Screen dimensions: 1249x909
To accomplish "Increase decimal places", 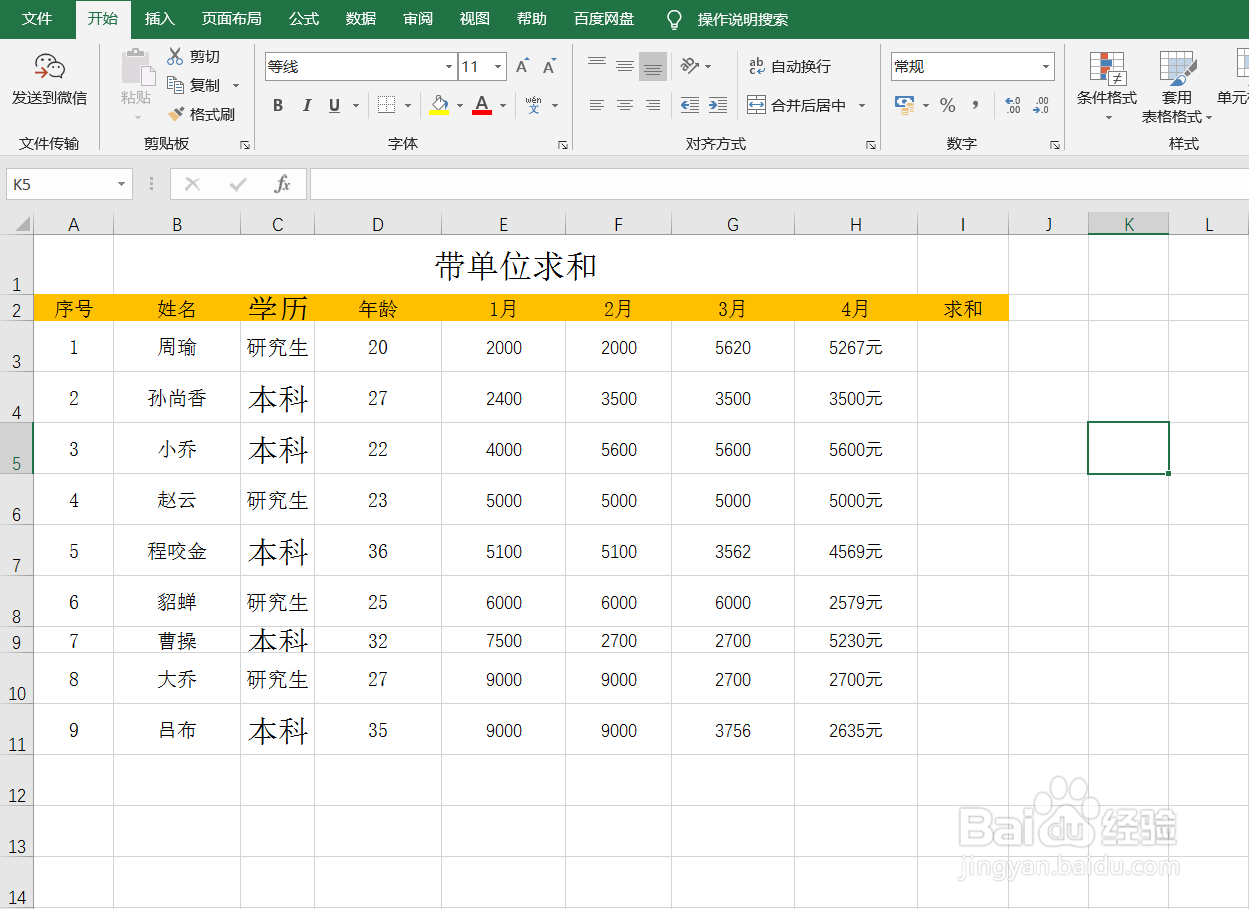I will [x=1012, y=105].
